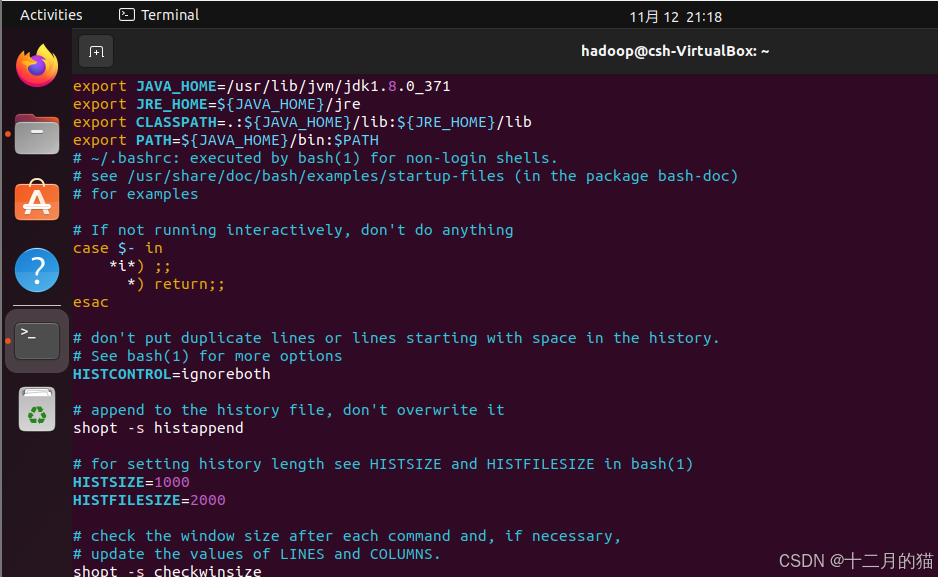Viewport: 938px width, 577px height.
Task: Select the Terminal icon in the dock
Action: 37,341
